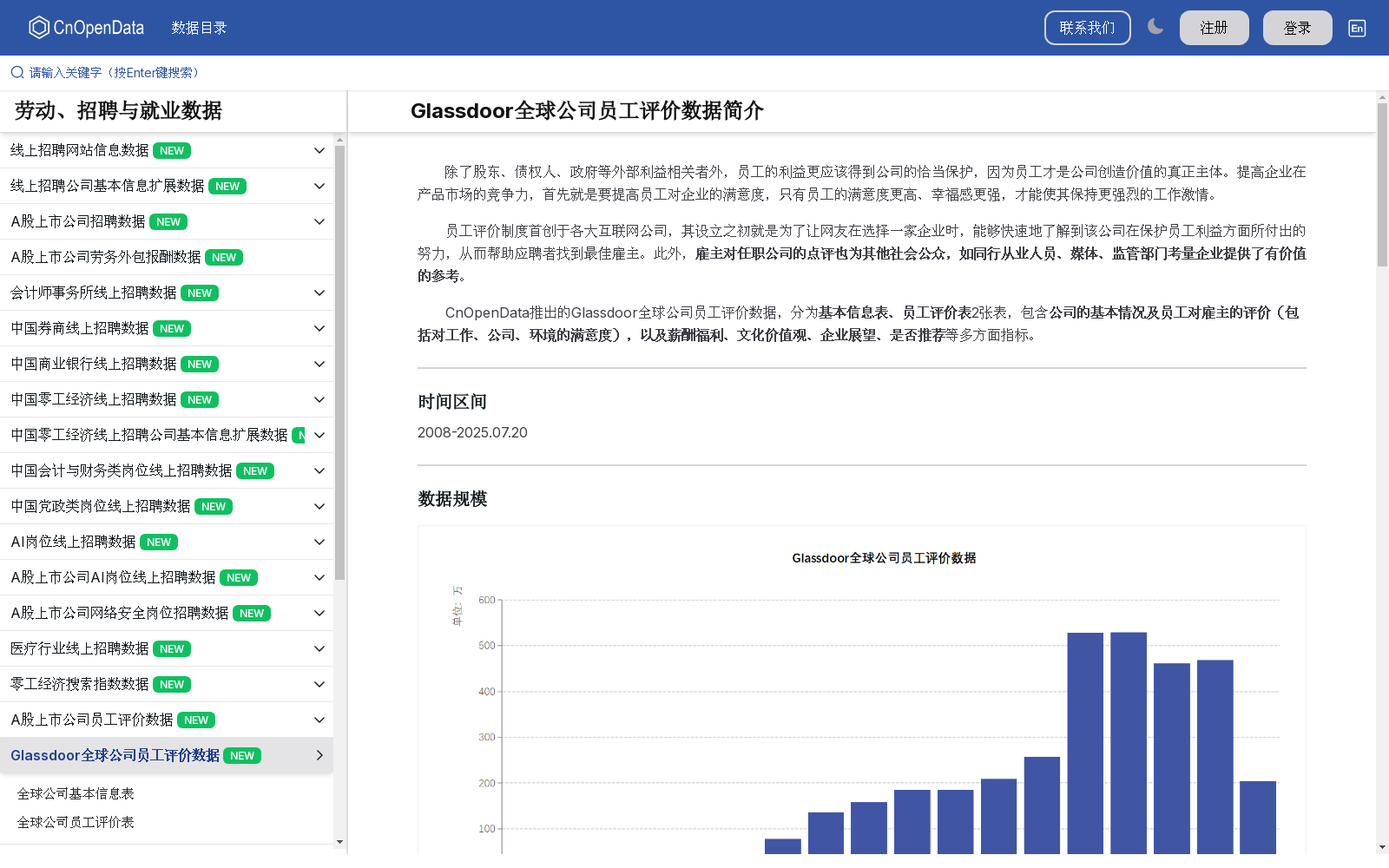Click the 2008-2025.07.20 date range text
This screenshot has height=868, width=1389.
tap(472, 432)
